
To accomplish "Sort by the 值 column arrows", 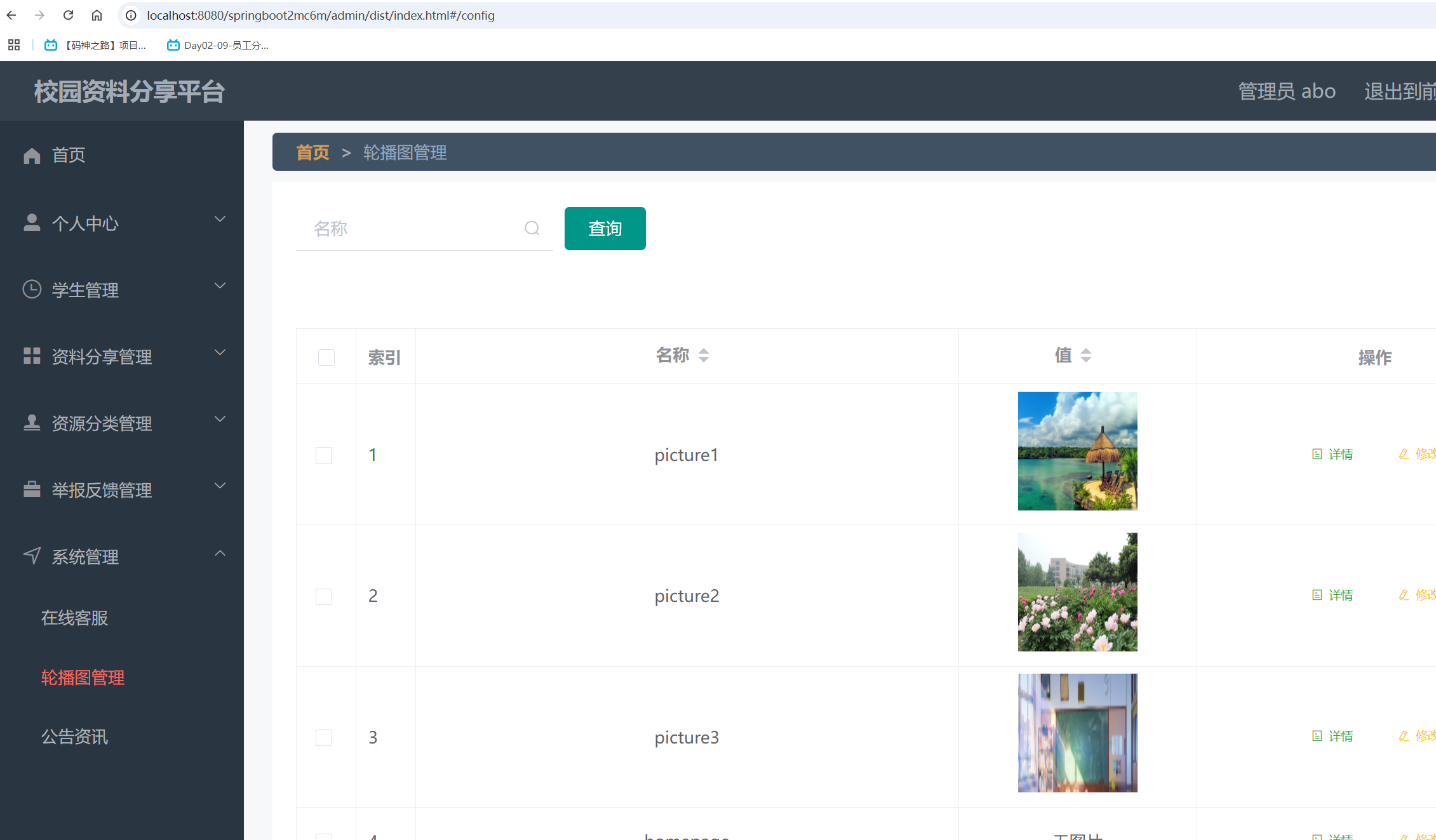I will click(1085, 356).
